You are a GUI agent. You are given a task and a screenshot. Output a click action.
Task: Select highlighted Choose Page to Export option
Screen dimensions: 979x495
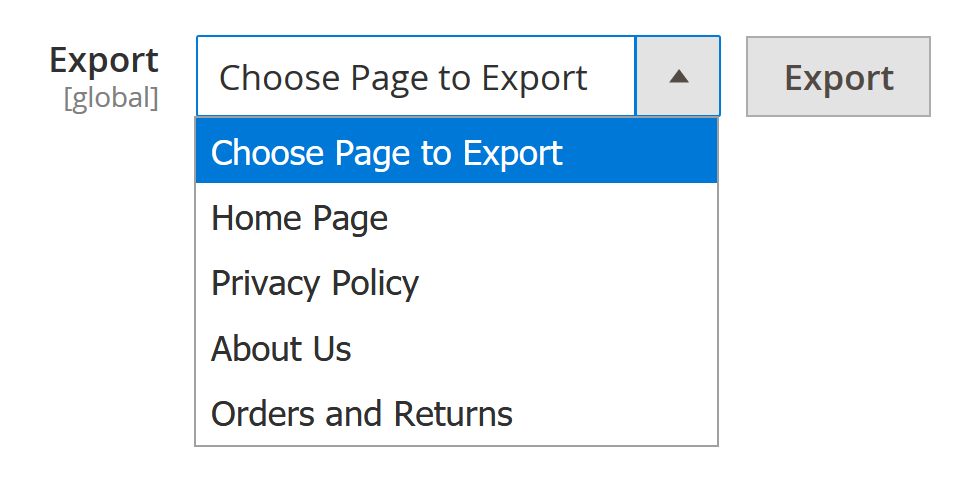387,153
